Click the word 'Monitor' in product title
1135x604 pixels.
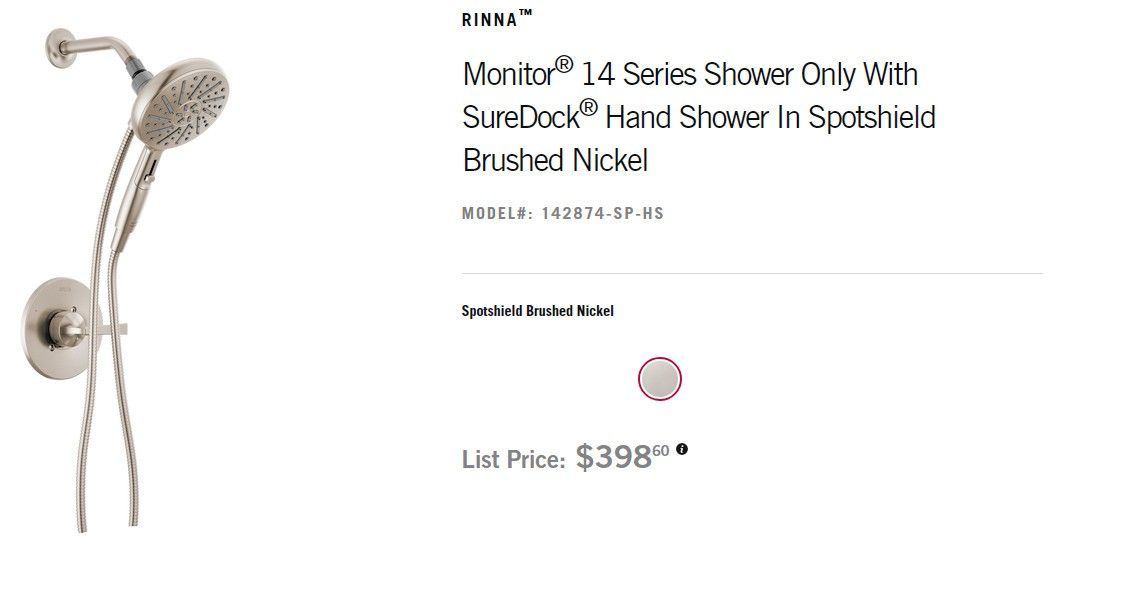[508, 75]
